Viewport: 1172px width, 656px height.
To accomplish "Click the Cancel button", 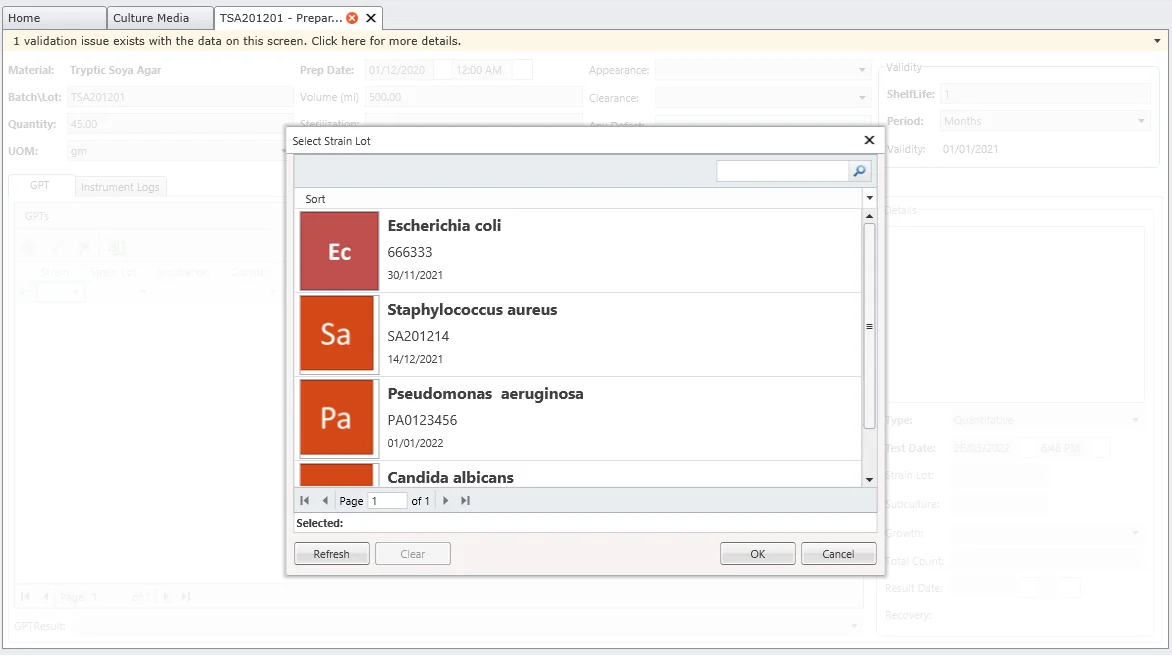I will 838,554.
